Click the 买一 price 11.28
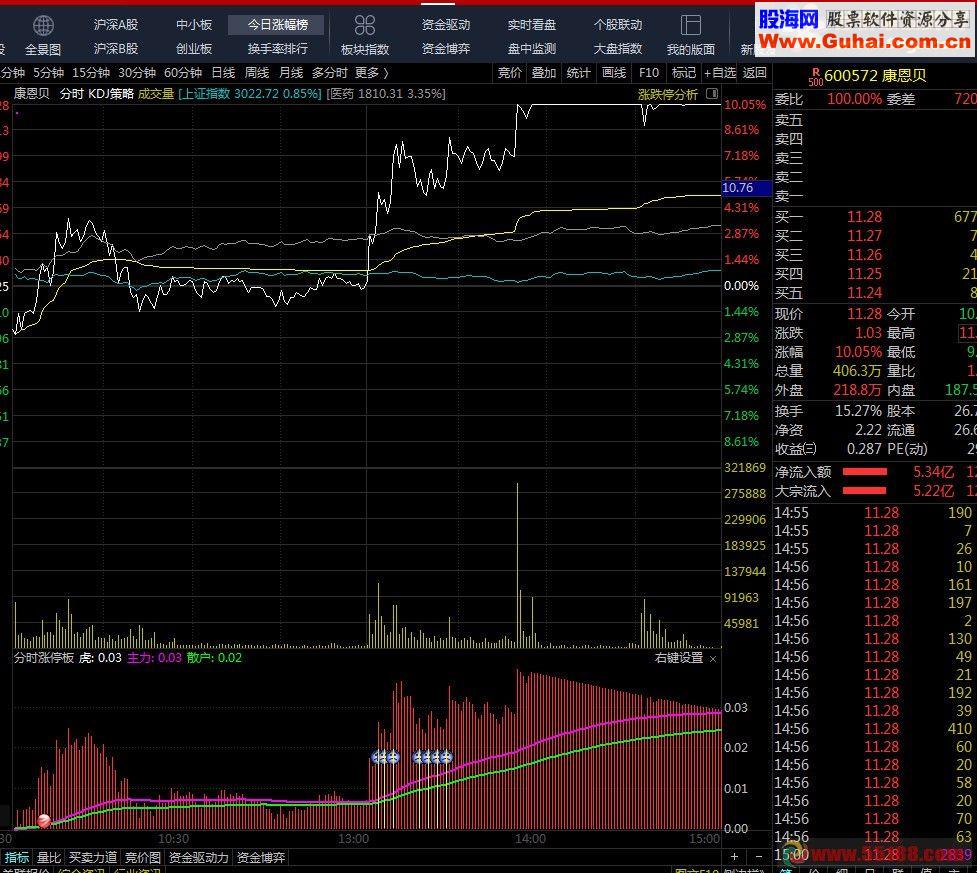Image resolution: width=977 pixels, height=873 pixels. click(864, 217)
